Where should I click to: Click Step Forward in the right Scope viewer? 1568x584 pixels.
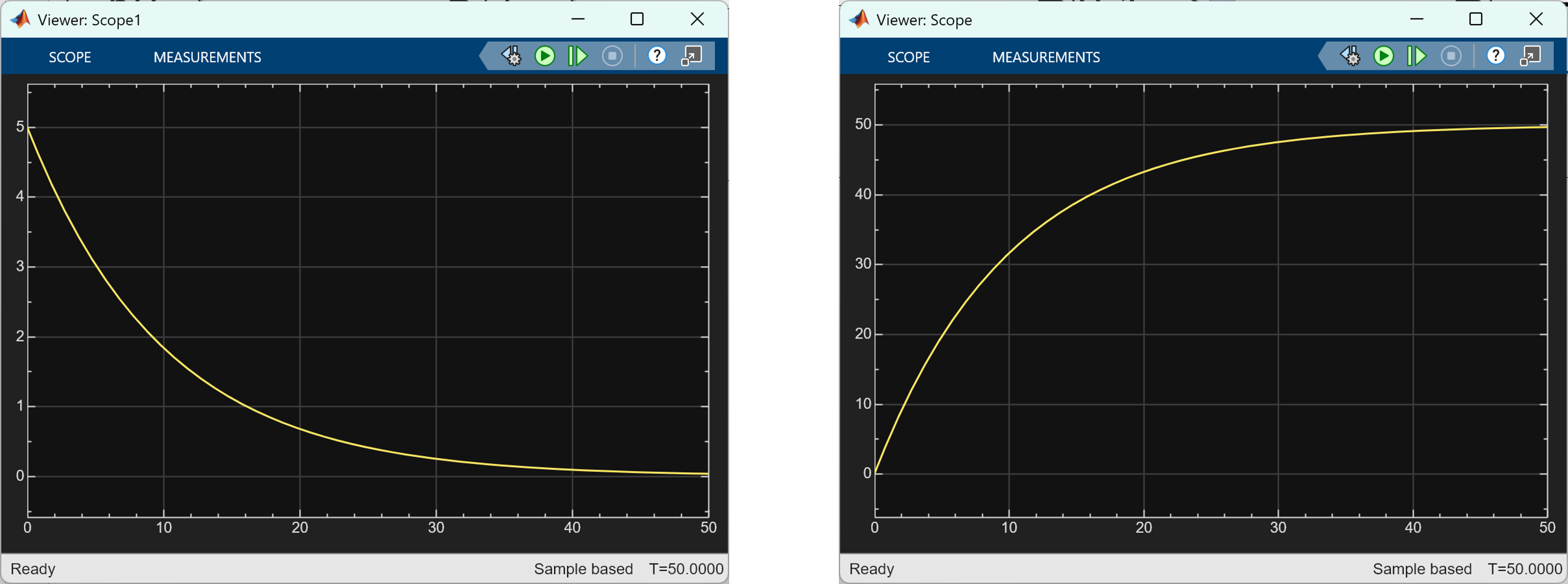point(1416,56)
